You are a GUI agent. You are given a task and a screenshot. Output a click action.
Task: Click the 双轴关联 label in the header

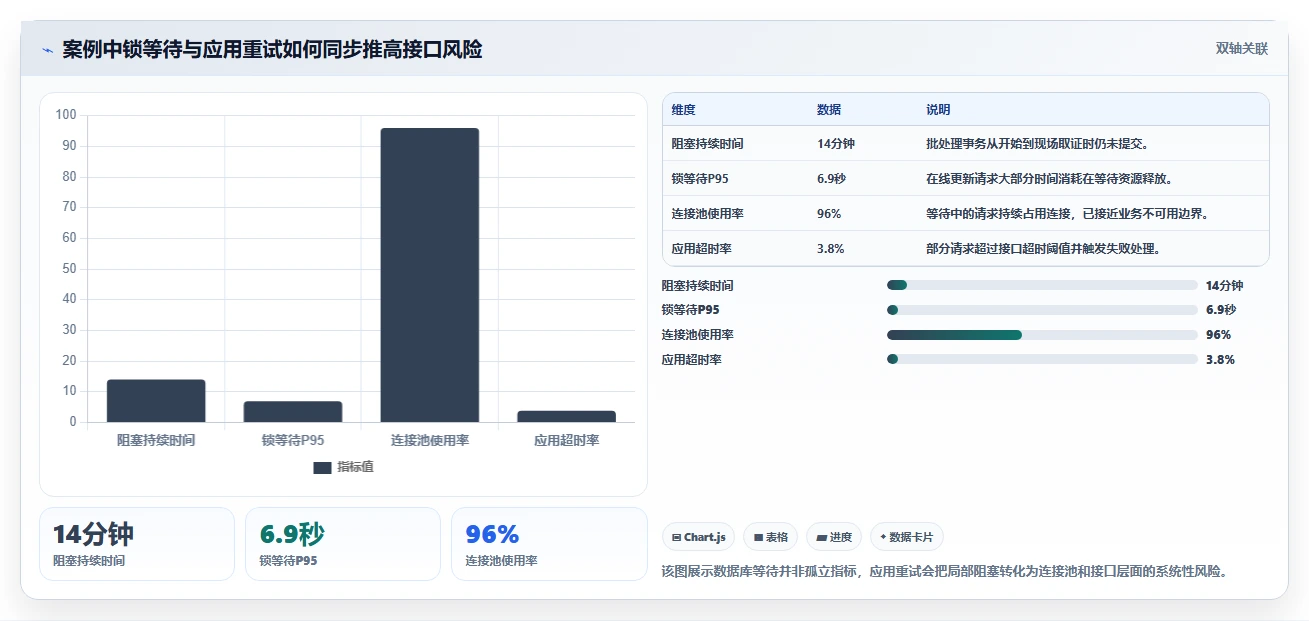(1242, 49)
